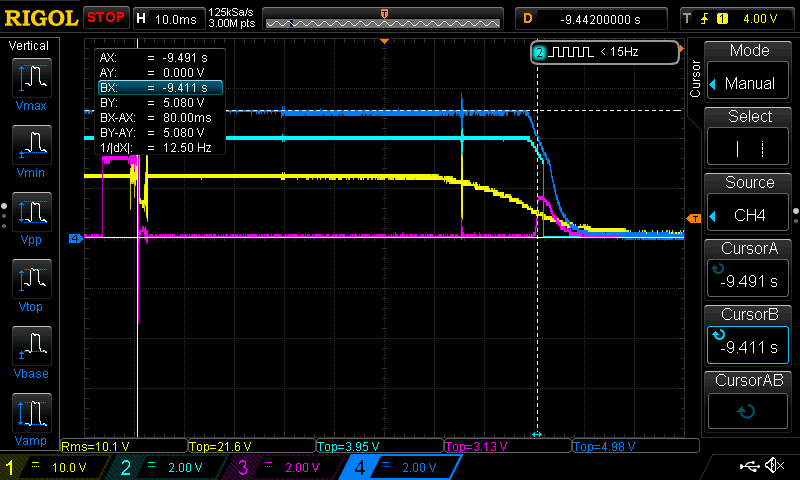Click the trigger source channel 1 badge
This screenshot has height=480, width=800.
click(x=722, y=19)
